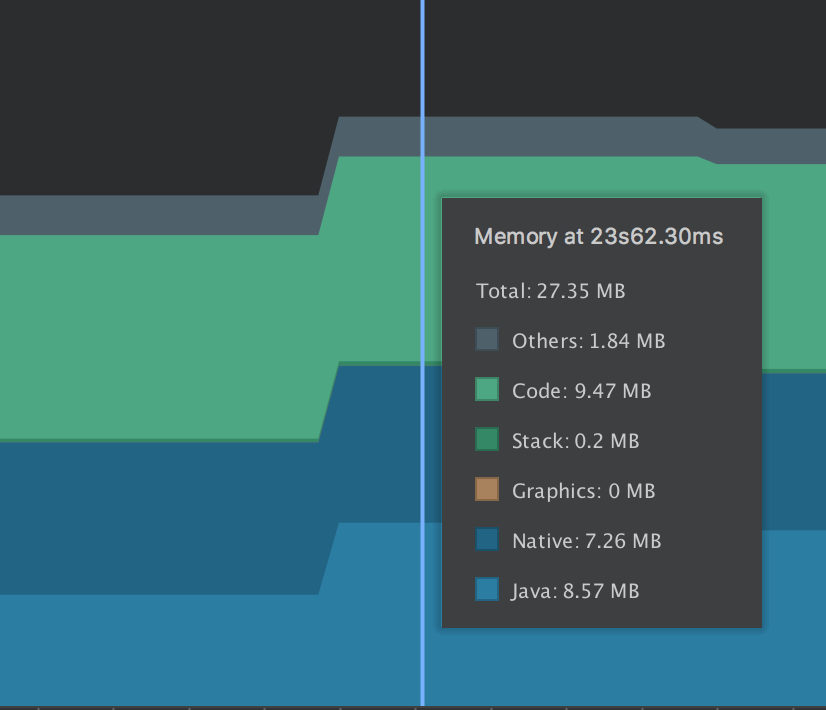This screenshot has height=710, width=826.
Task: Click the Stack legend swatch icon
Action: (x=487, y=439)
